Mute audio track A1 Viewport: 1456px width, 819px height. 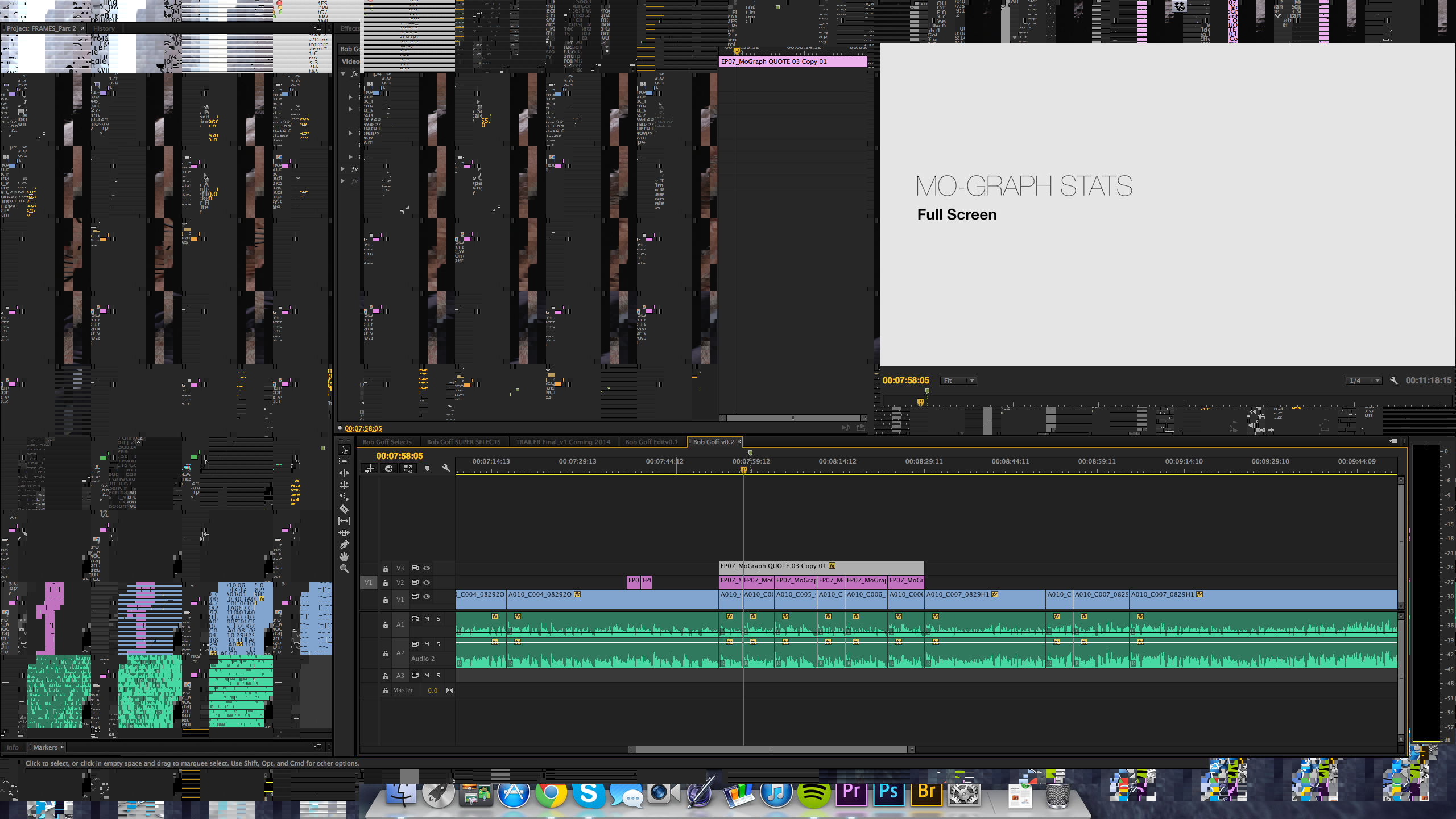coord(427,618)
